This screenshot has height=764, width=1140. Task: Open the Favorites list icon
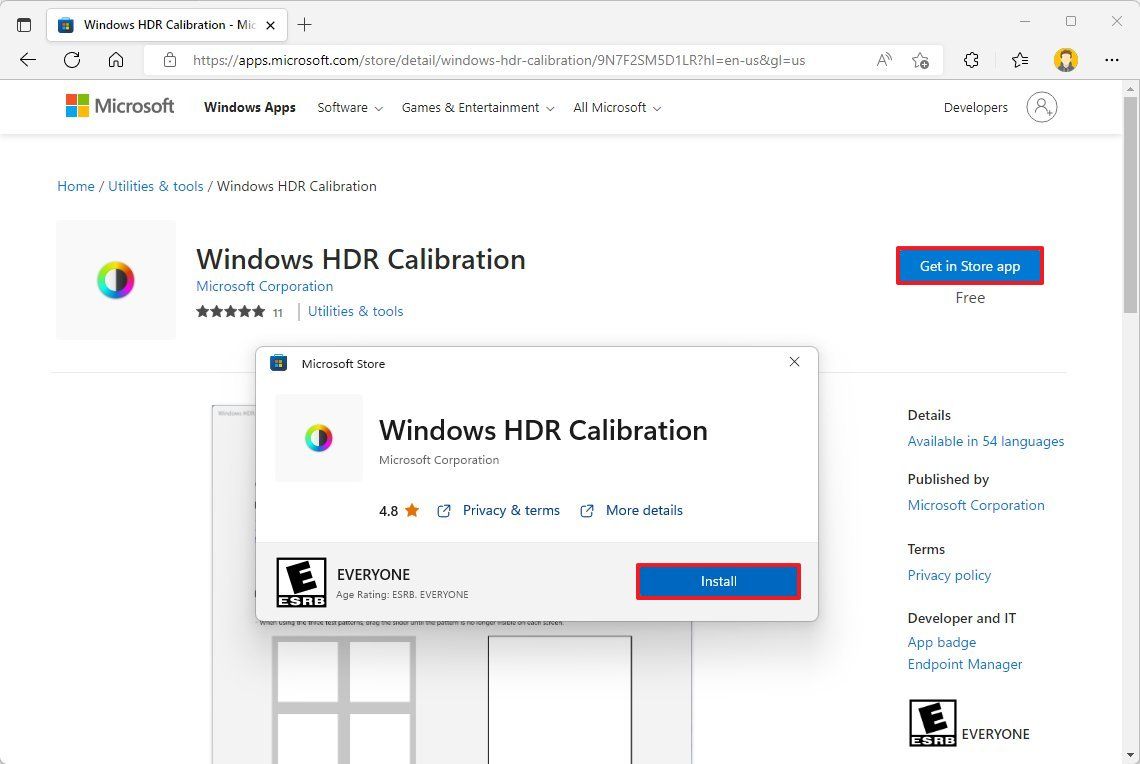pyautogui.click(x=1020, y=60)
